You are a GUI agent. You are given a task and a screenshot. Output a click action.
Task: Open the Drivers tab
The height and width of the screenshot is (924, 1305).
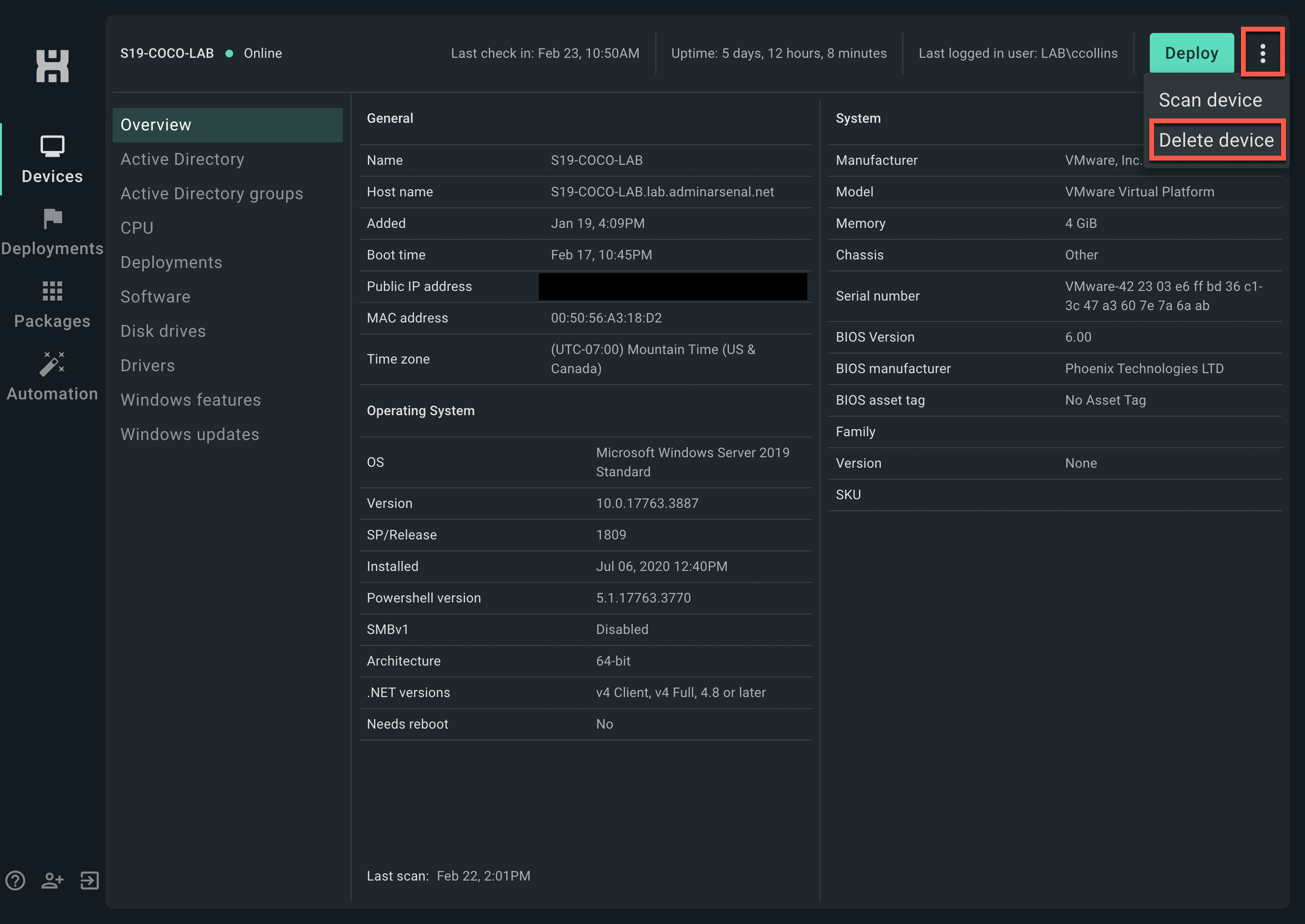pos(147,365)
